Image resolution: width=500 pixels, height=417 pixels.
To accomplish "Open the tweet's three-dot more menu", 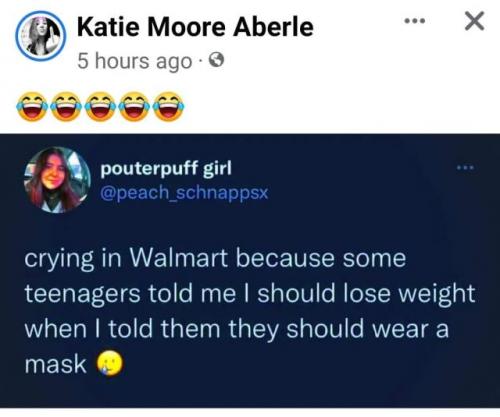I will coord(466,168).
